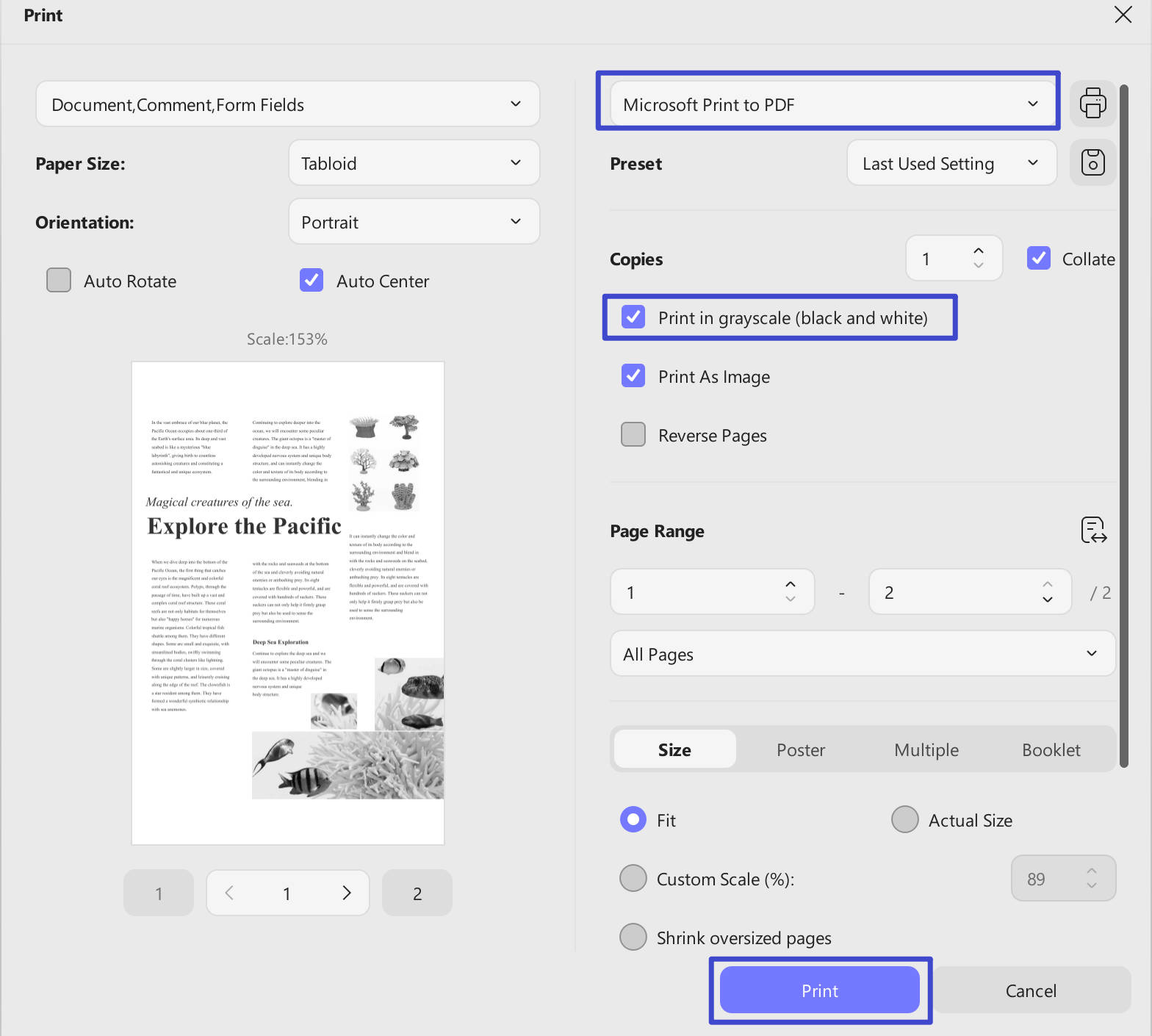Image resolution: width=1152 pixels, height=1036 pixels.
Task: Cancel the print dialog
Action: (x=1032, y=990)
